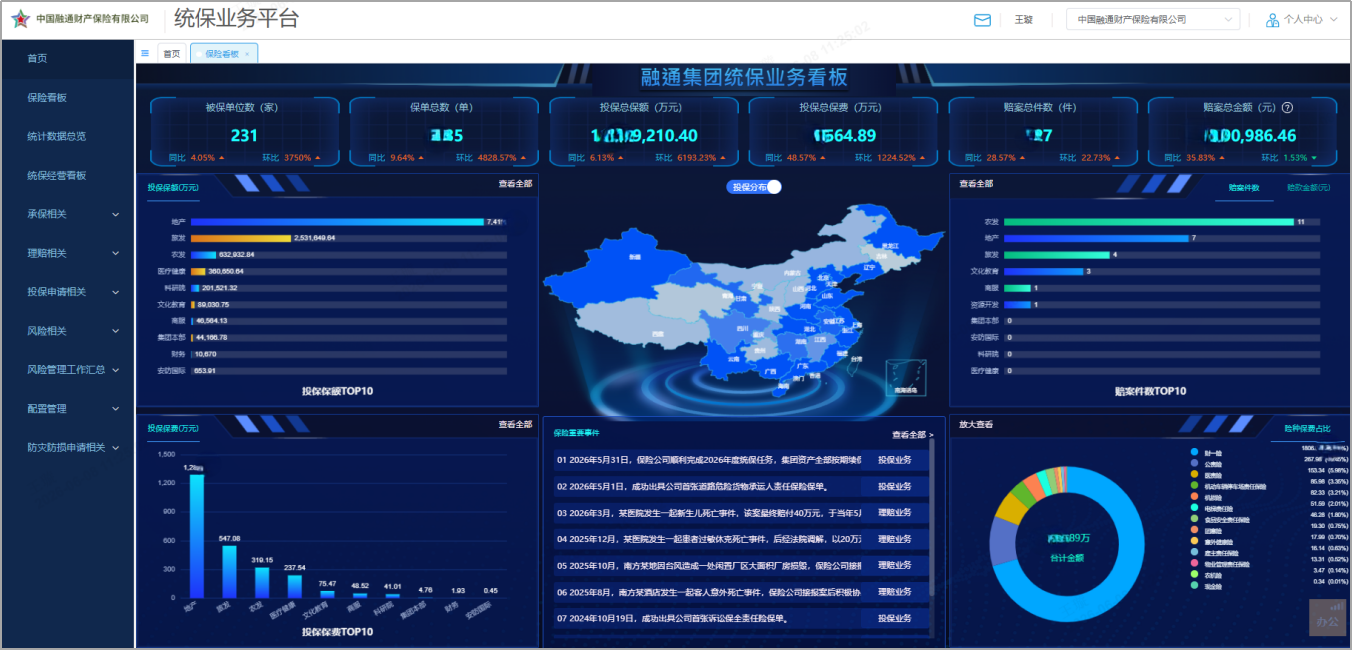Click event 07 about 诉讼保全责任保险单

click(707, 619)
